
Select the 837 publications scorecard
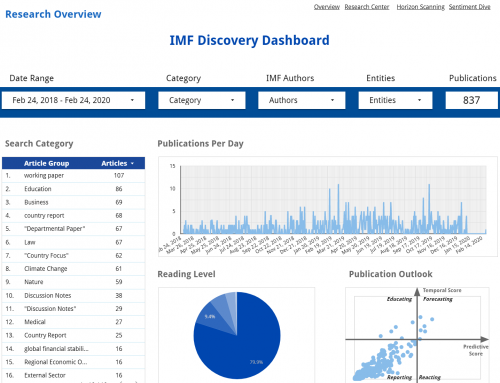coord(472,100)
